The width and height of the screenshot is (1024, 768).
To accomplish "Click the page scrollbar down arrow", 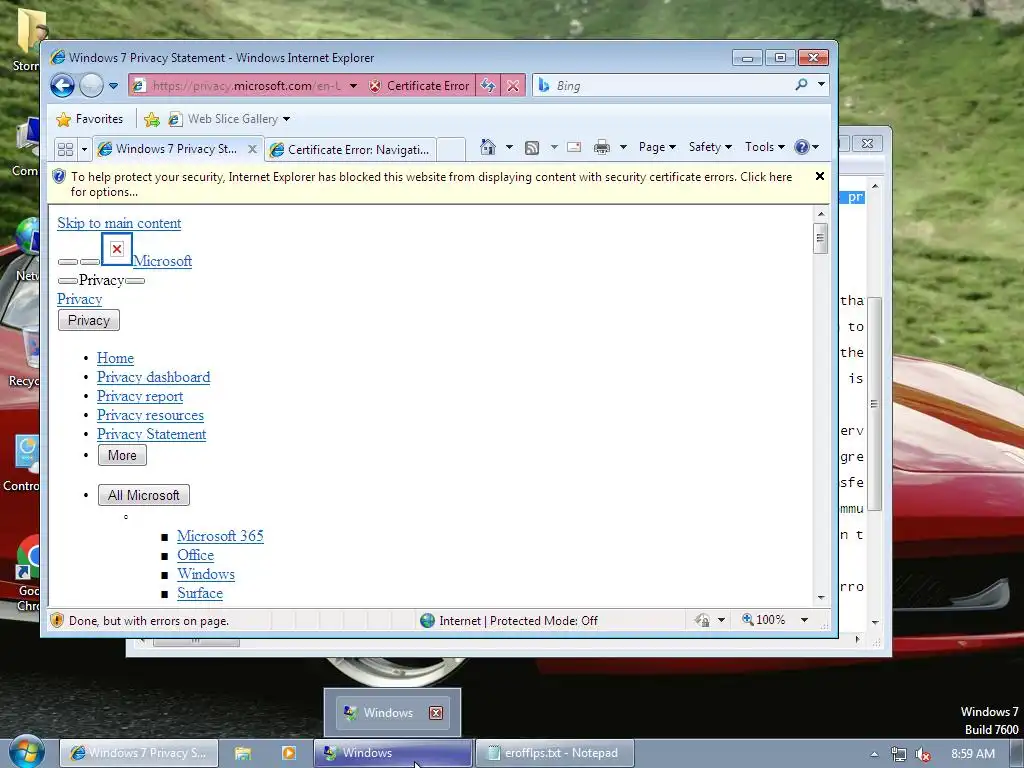I will coord(821,598).
